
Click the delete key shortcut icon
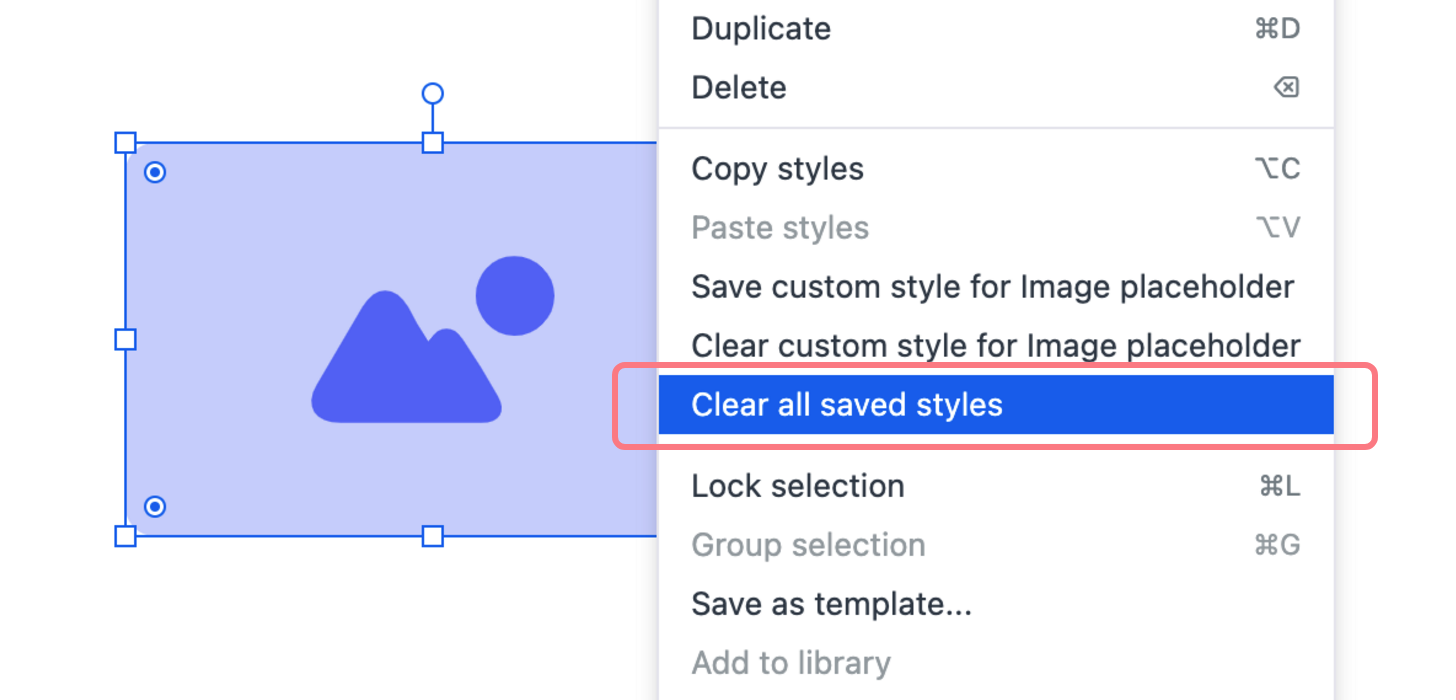point(1286,87)
